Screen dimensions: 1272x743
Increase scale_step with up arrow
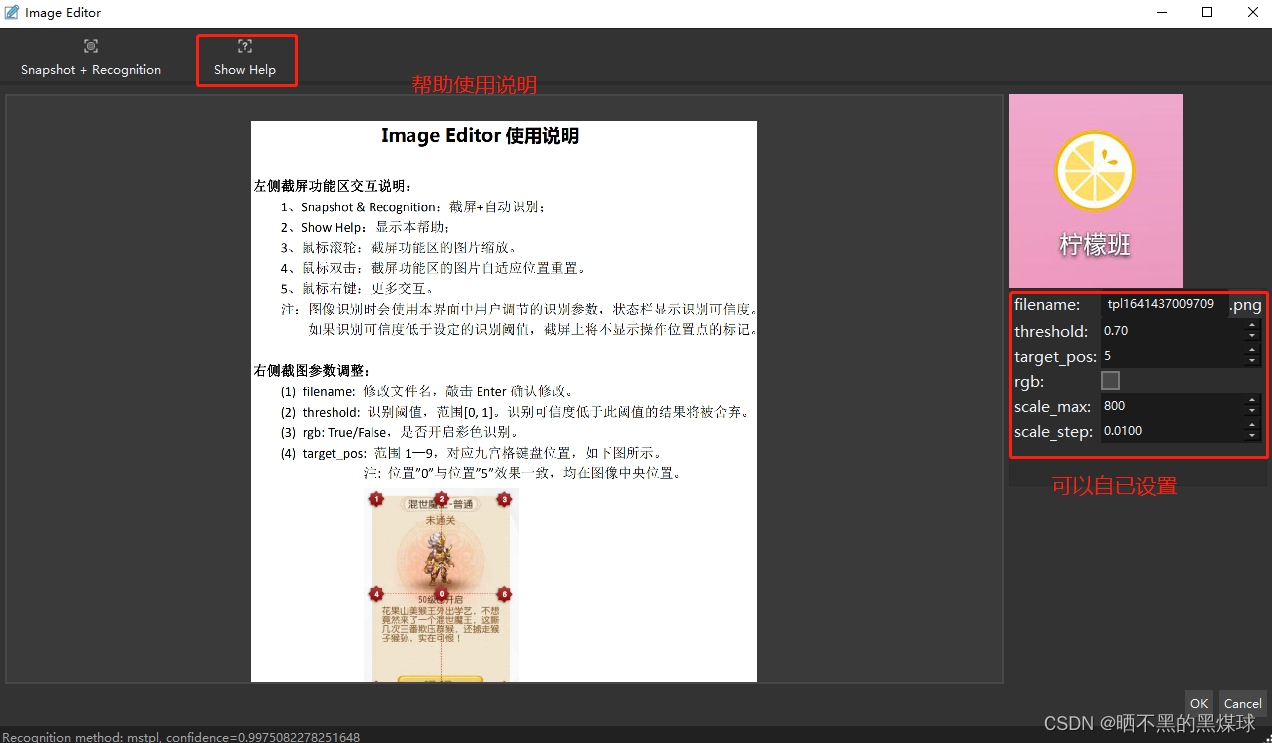[1252, 425]
